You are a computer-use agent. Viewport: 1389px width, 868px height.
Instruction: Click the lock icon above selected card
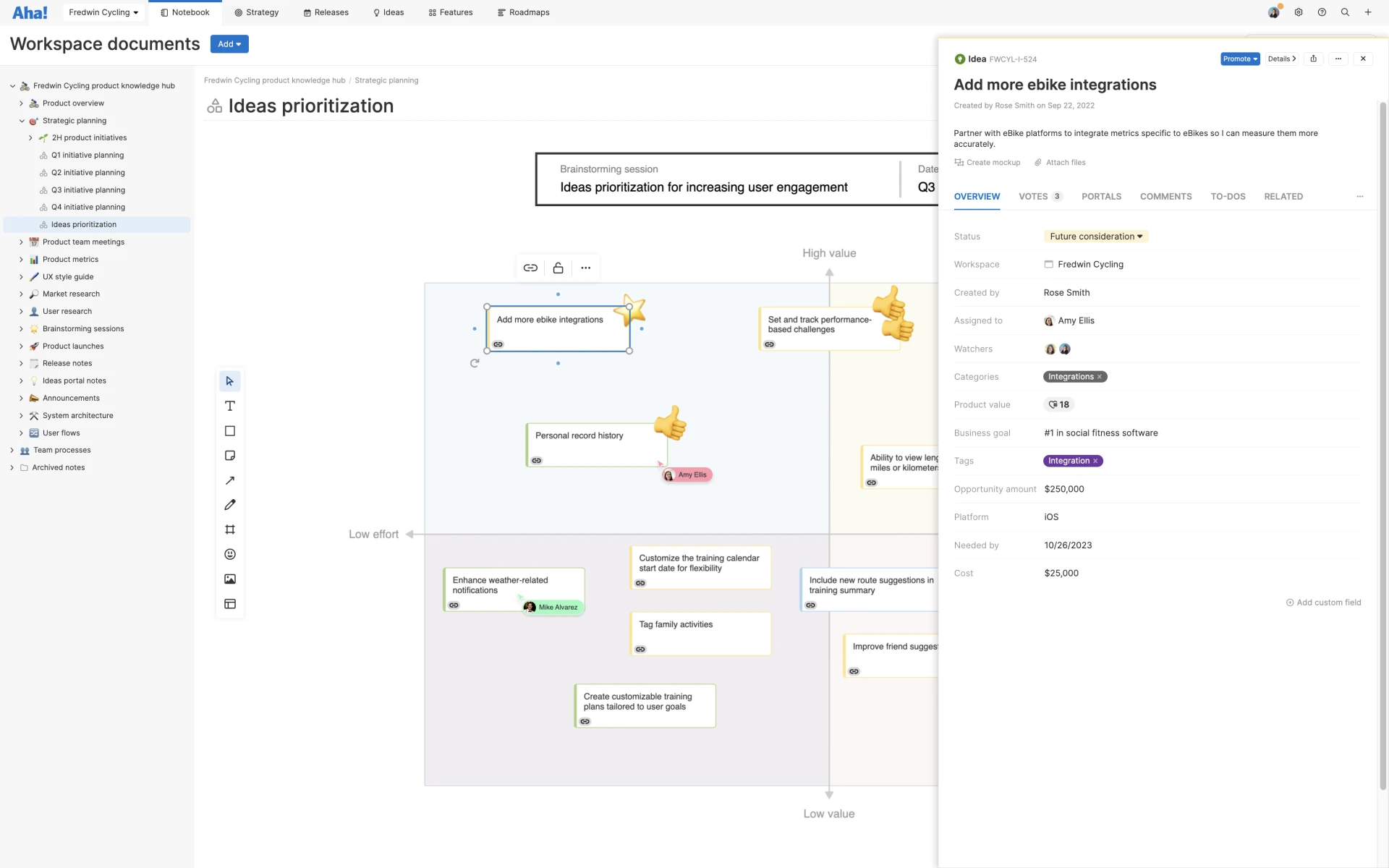558,268
